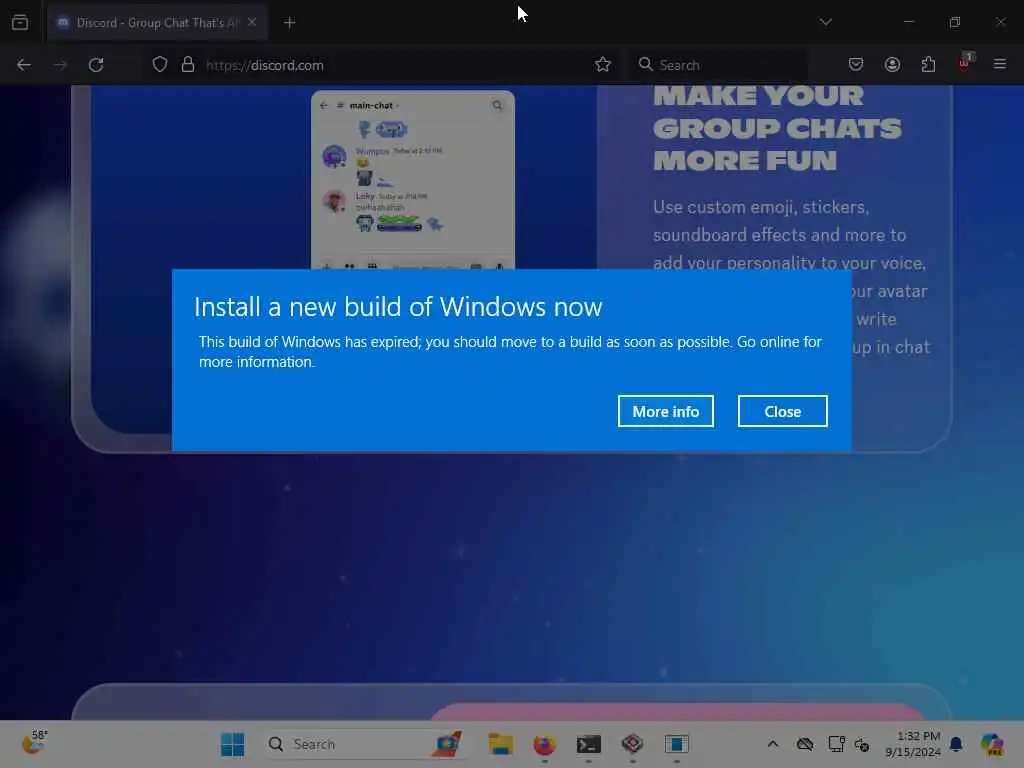Open File Explorer from taskbar
This screenshot has height=768, width=1024.
(x=500, y=744)
